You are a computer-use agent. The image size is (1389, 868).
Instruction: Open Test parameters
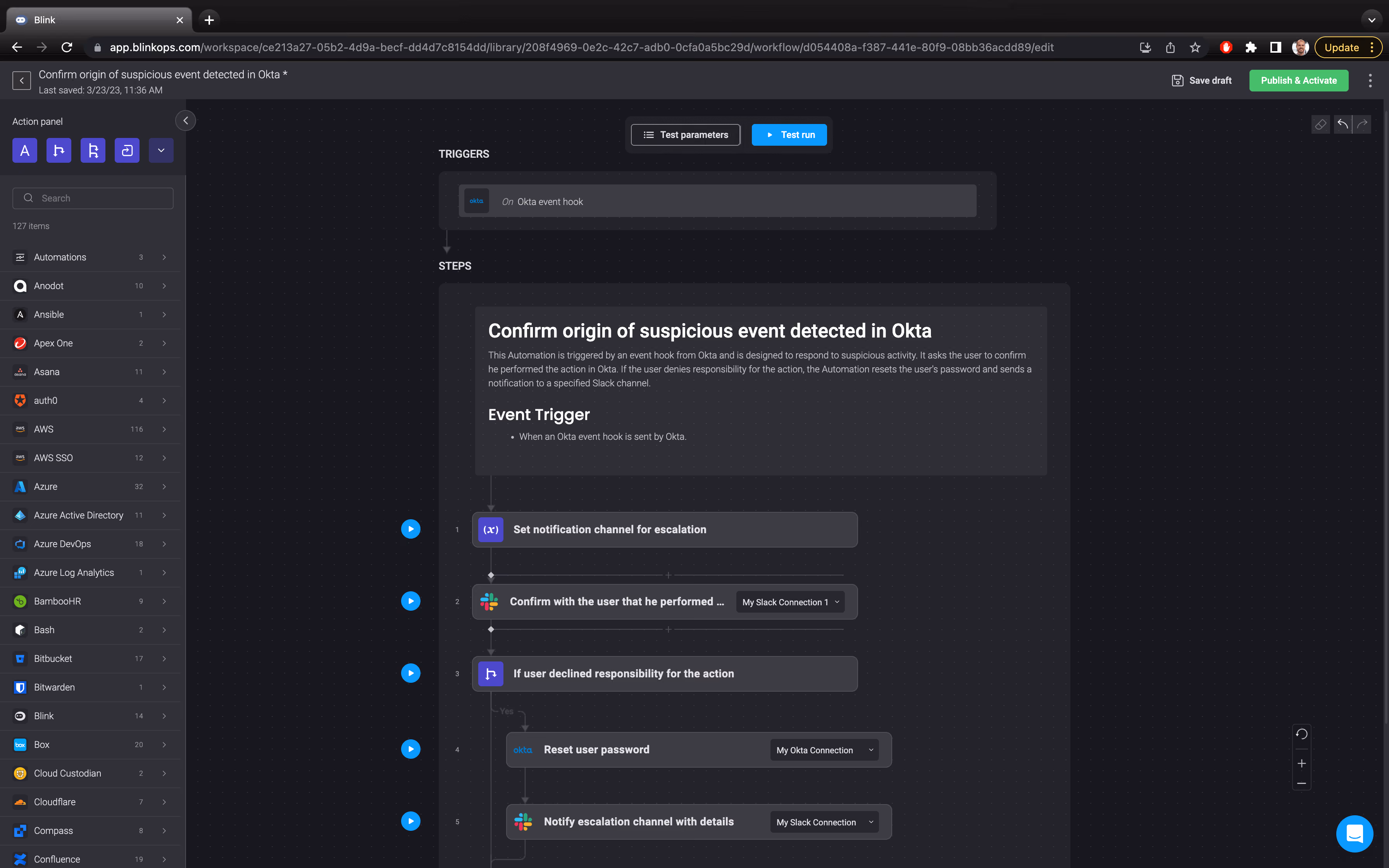click(685, 135)
